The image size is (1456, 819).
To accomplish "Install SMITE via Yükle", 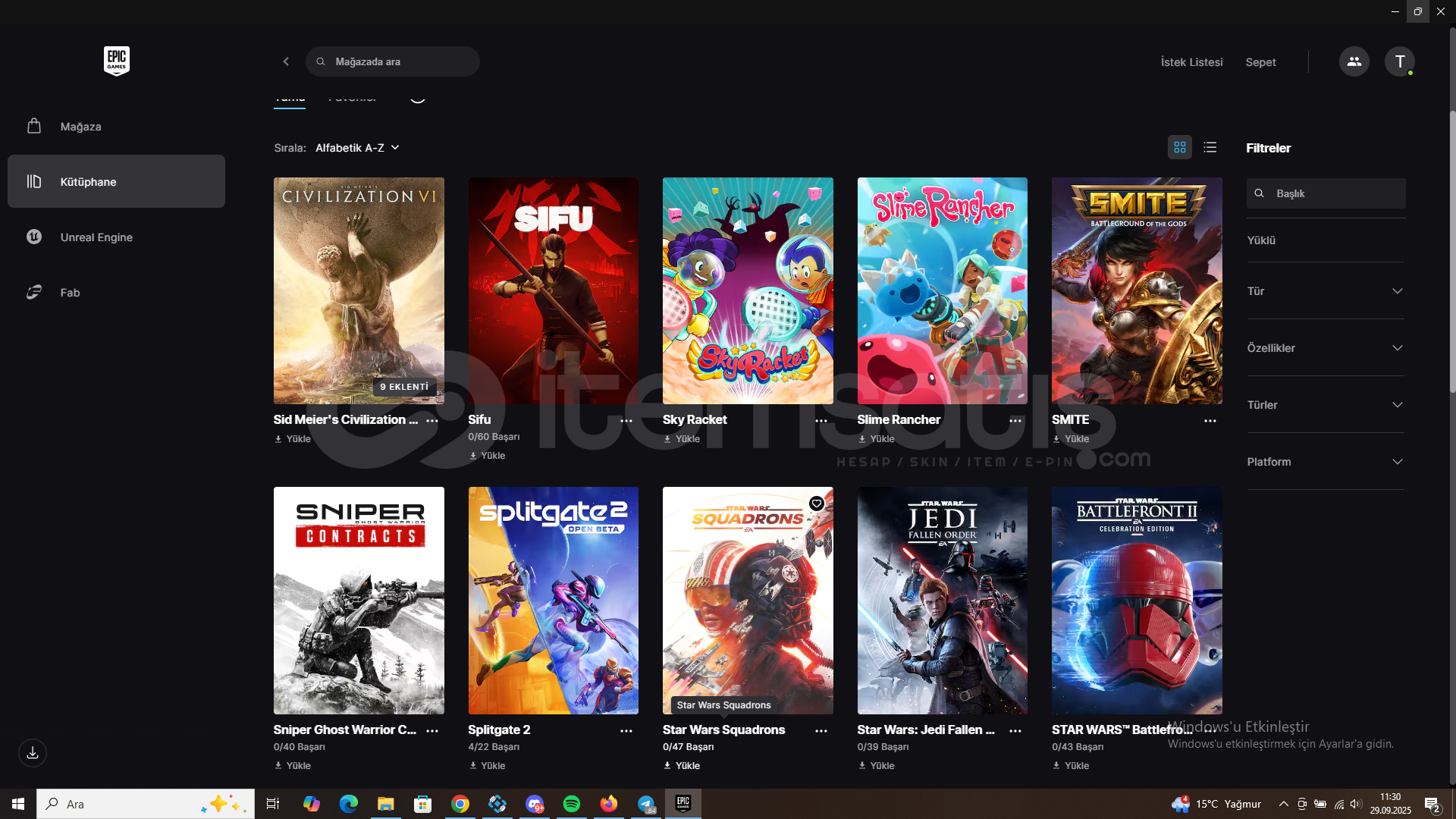I will tap(1071, 439).
